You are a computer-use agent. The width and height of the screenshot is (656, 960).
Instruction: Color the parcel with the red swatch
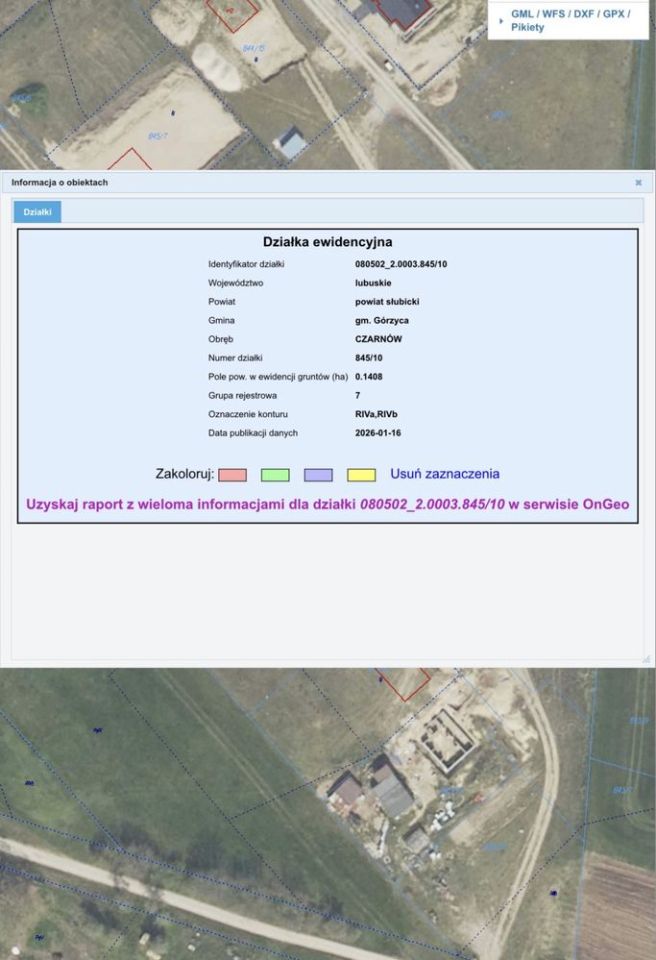click(x=233, y=475)
